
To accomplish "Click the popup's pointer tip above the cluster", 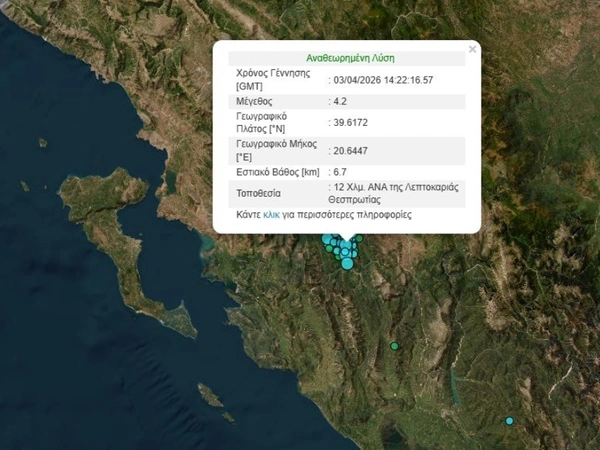I will coord(347,238).
